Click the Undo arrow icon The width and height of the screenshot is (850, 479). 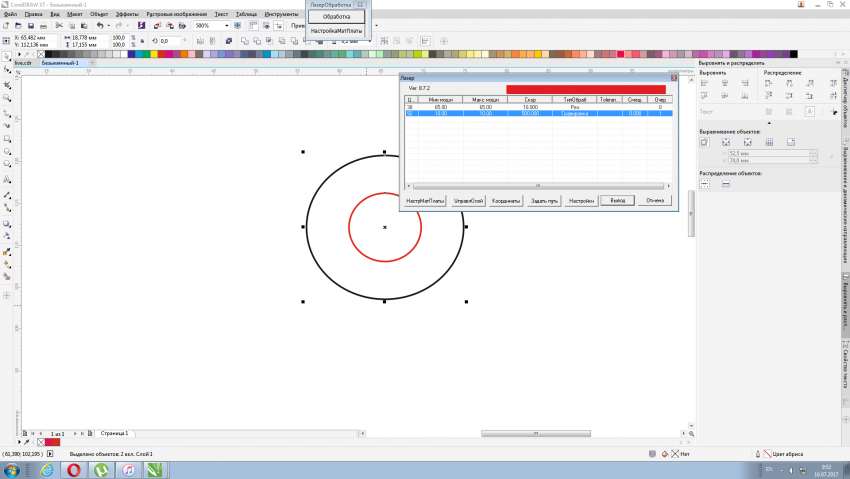click(100, 25)
